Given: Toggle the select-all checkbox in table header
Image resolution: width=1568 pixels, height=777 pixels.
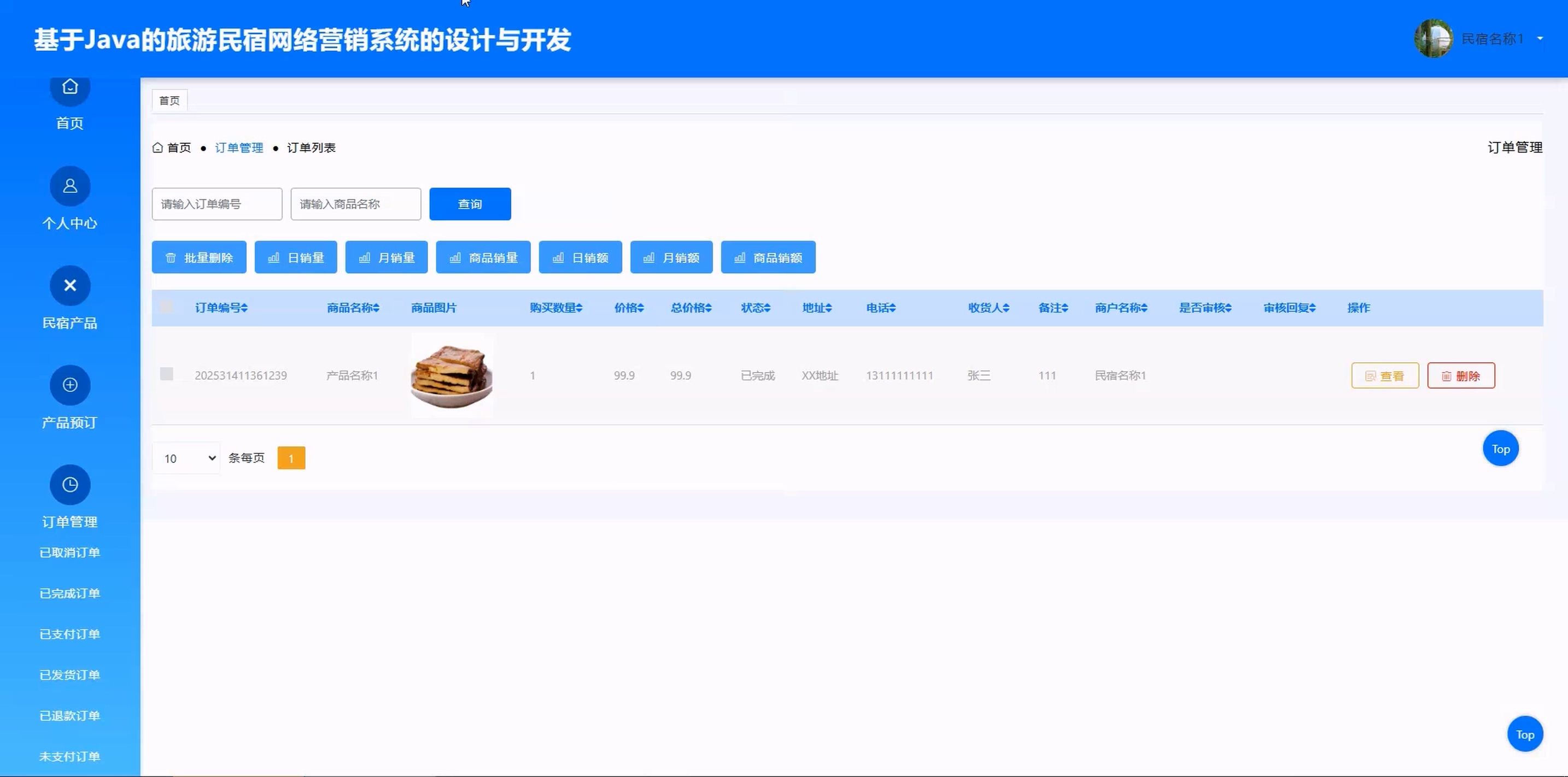Looking at the screenshot, I should coord(166,308).
